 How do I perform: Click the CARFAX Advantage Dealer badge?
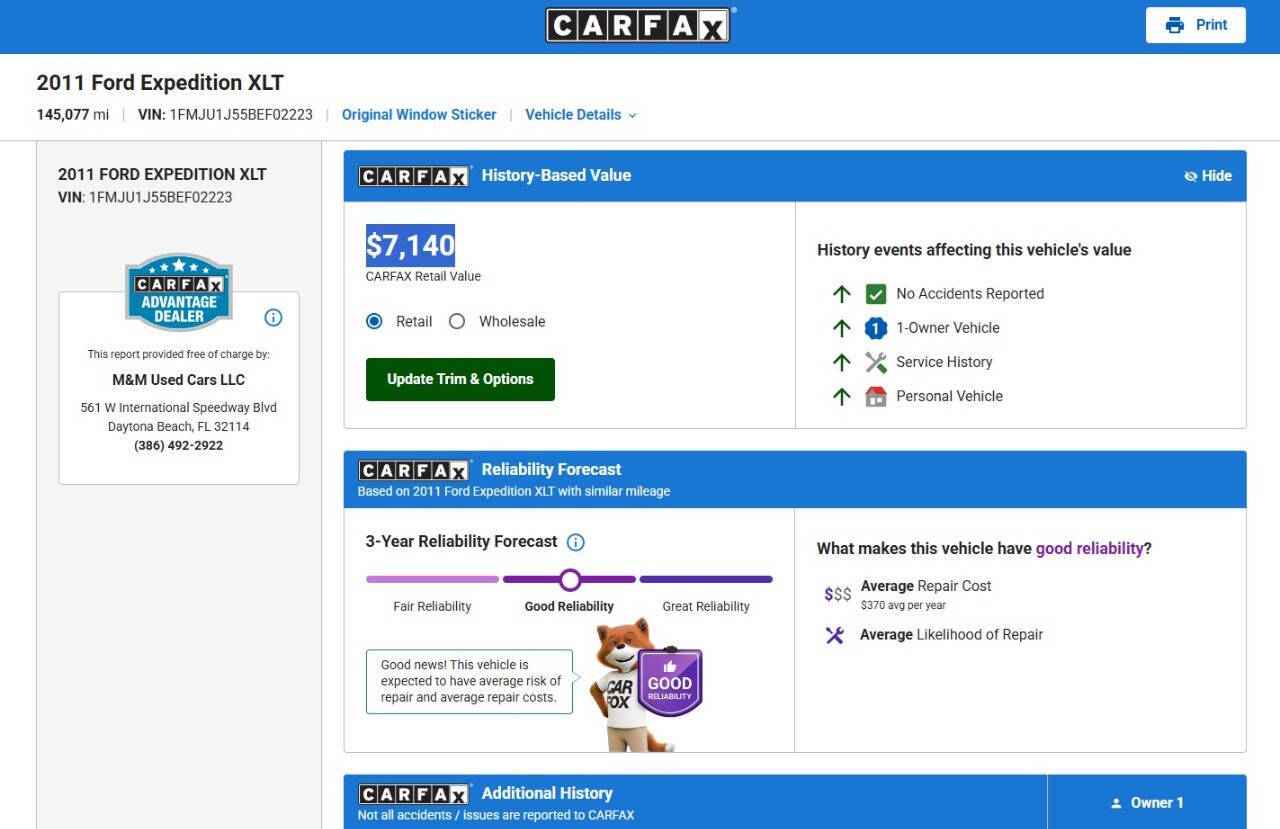[x=179, y=292]
